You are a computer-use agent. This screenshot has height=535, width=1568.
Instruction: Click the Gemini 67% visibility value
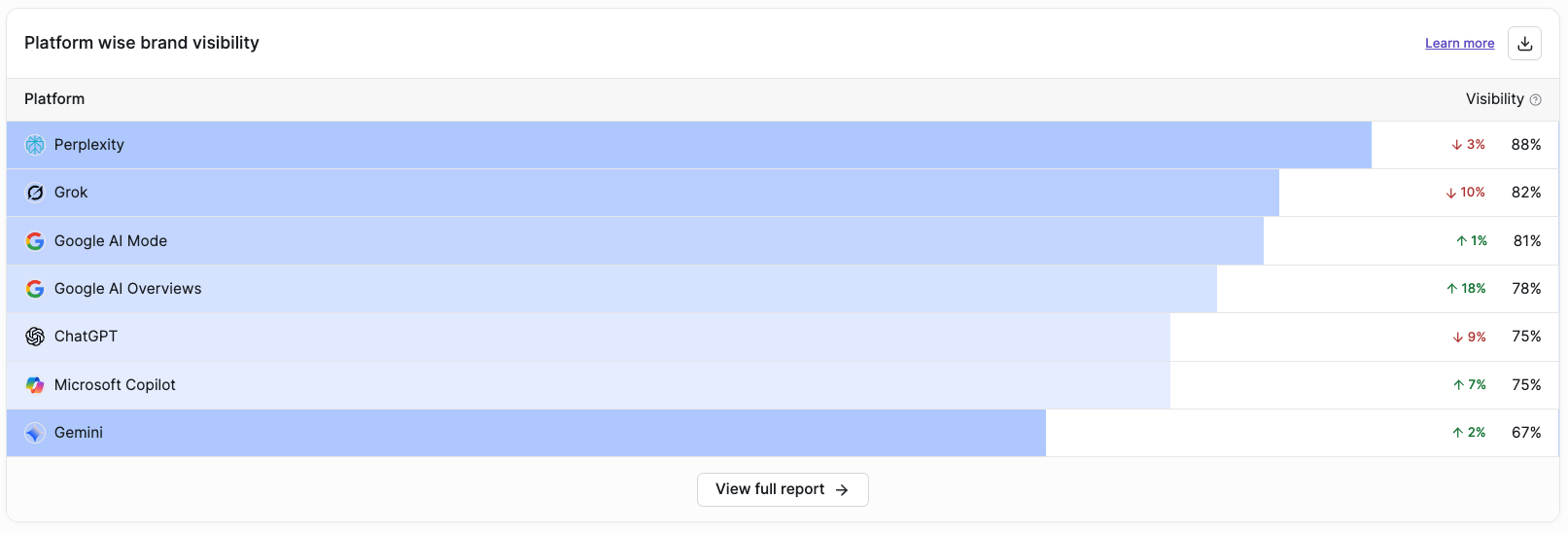(x=1526, y=433)
